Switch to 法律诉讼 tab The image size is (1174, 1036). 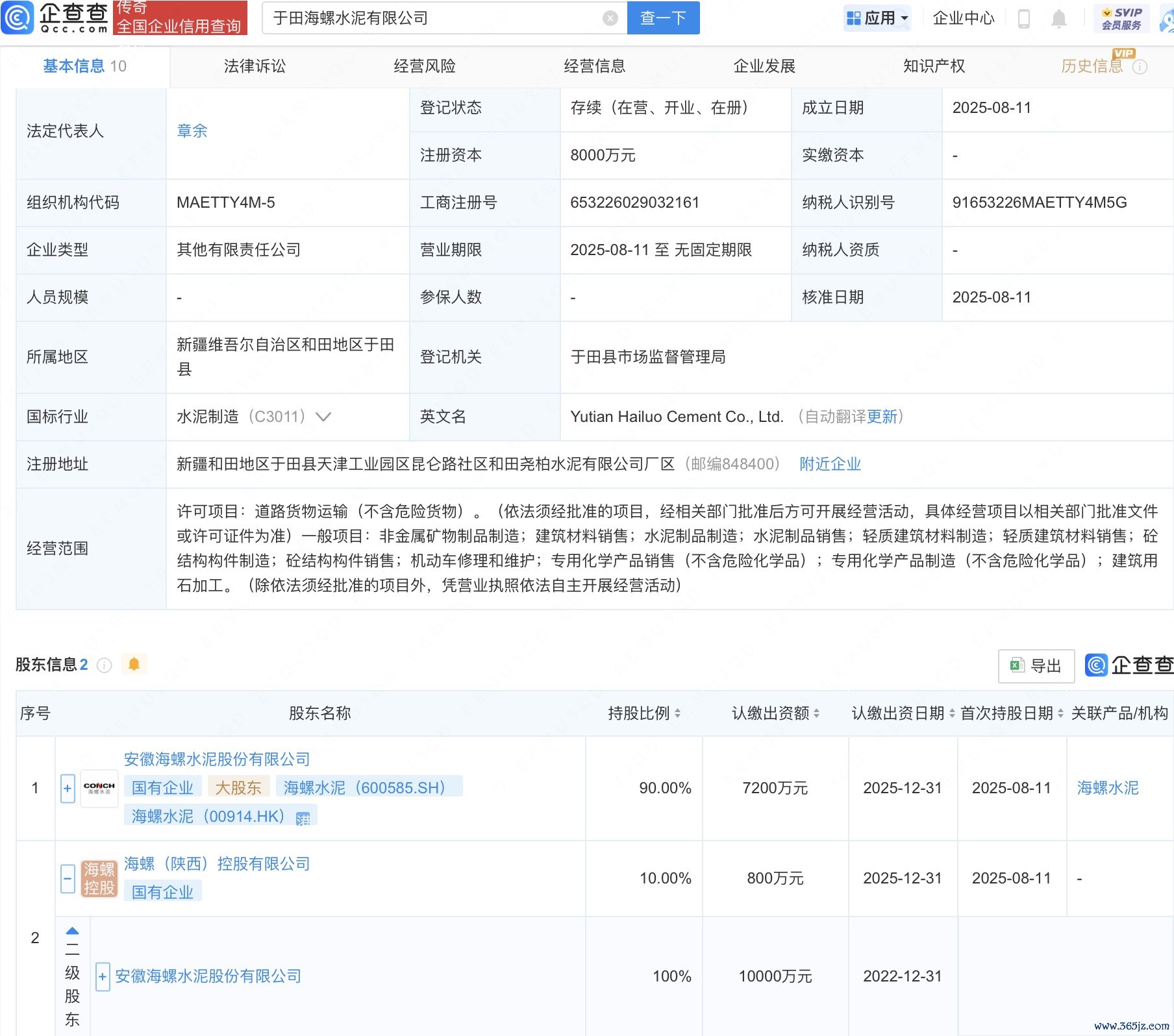coord(255,66)
